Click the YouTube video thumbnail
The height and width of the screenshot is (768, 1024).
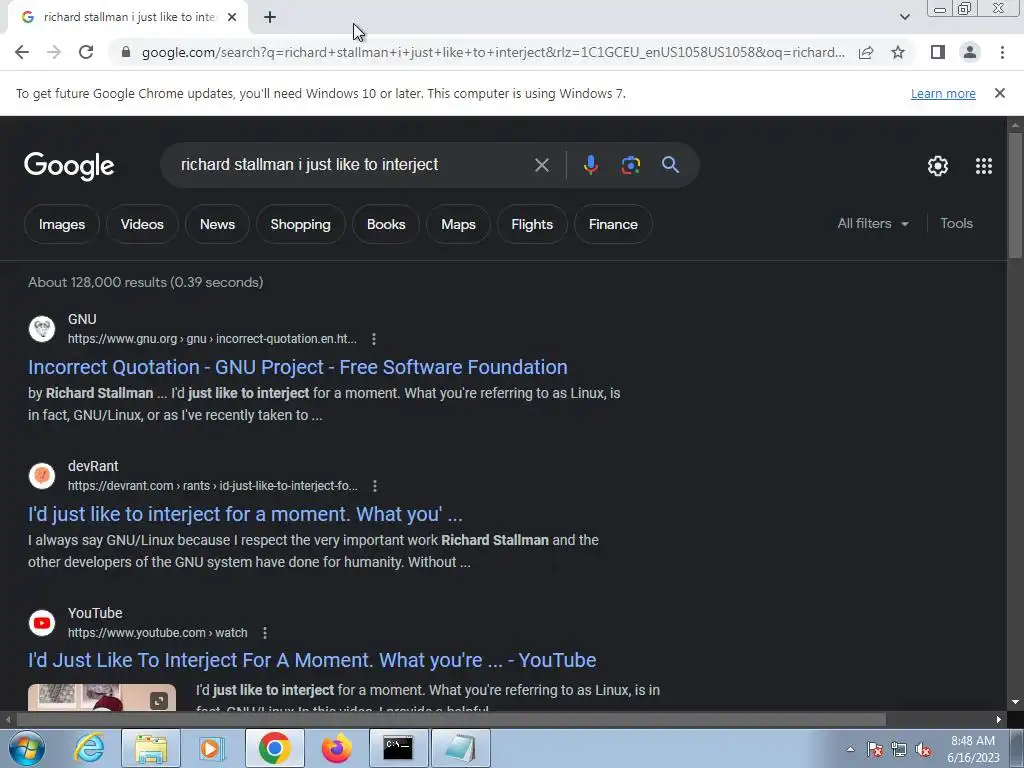tap(102, 697)
